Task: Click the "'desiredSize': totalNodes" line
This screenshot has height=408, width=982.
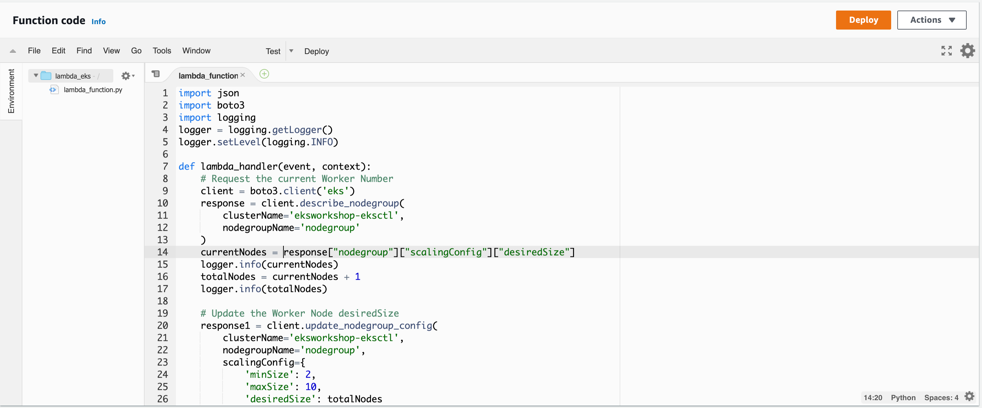Action: click(x=314, y=399)
